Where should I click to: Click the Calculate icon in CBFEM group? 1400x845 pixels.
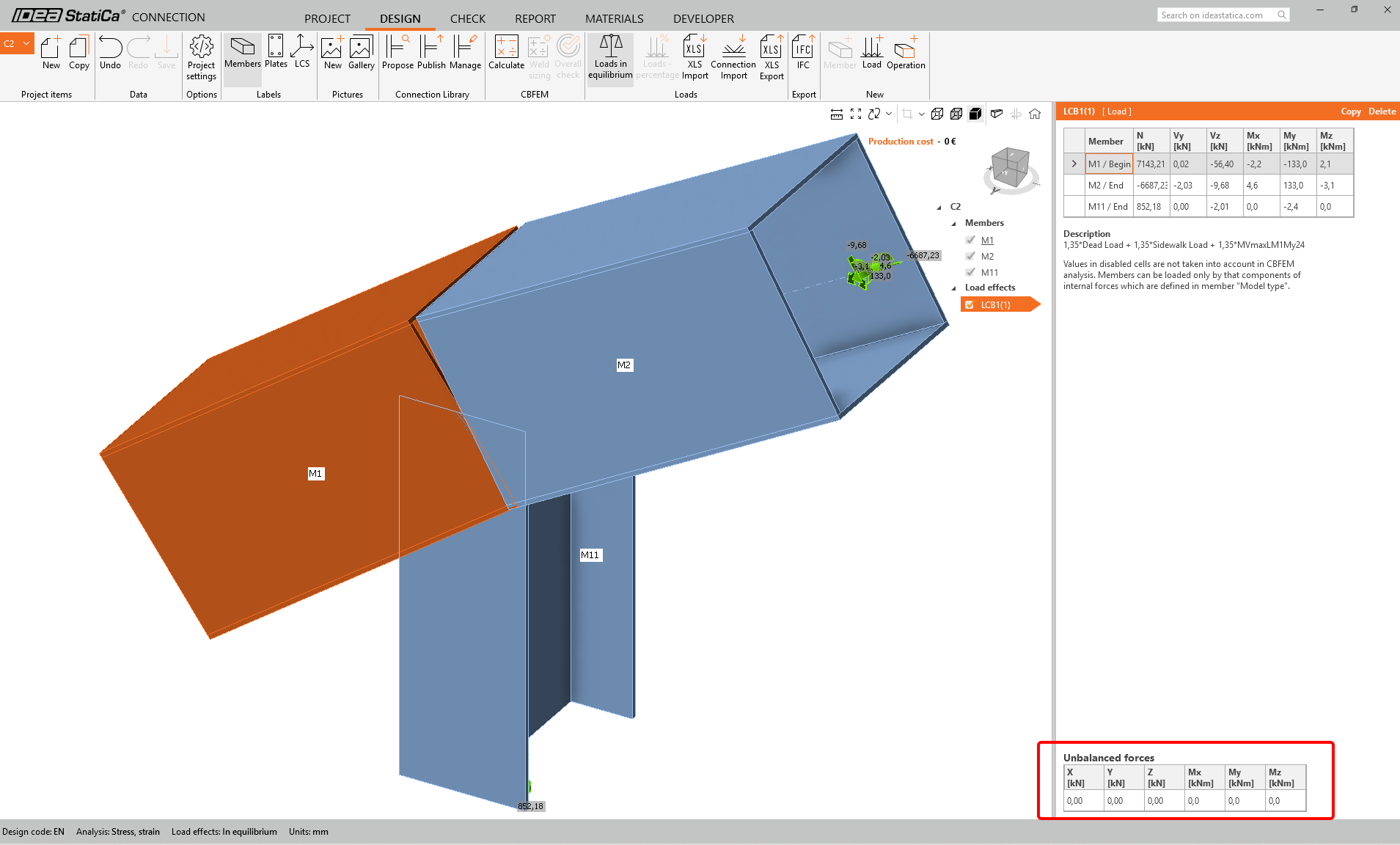click(506, 54)
